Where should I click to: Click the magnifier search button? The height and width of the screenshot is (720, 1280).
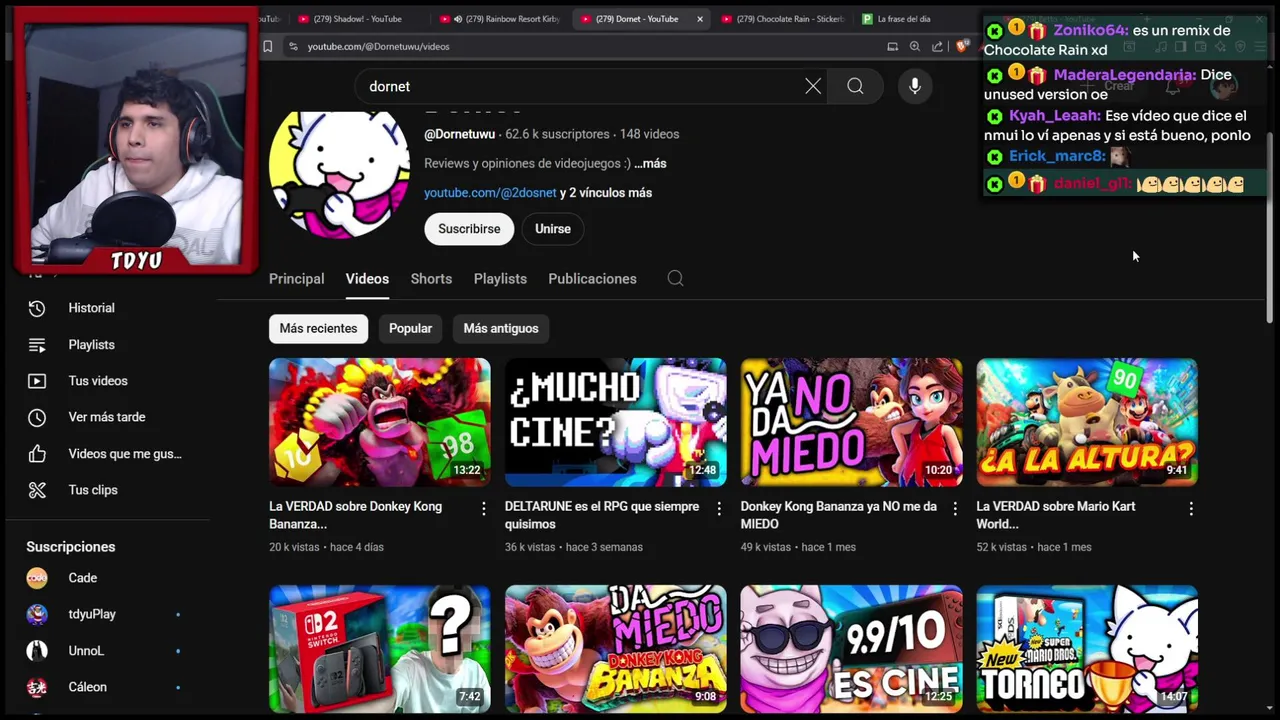(855, 86)
